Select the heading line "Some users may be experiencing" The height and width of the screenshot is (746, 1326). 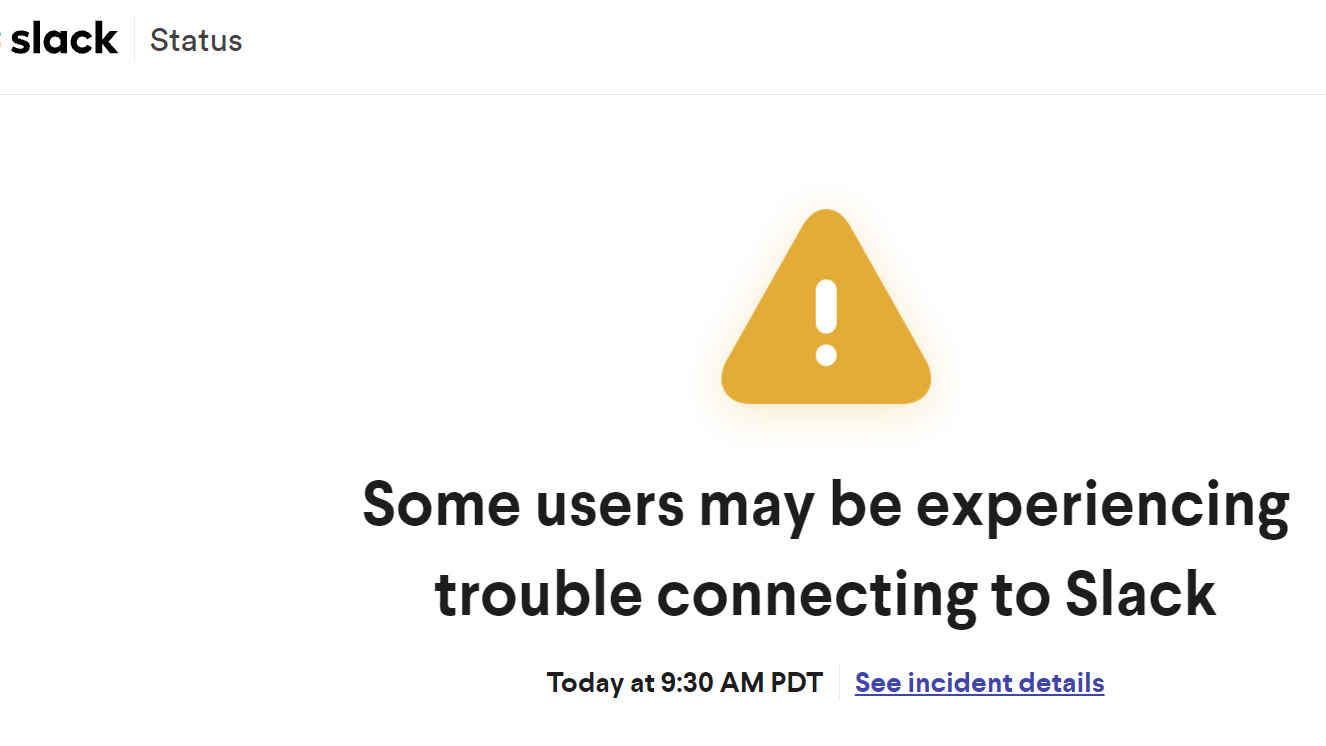pos(825,504)
